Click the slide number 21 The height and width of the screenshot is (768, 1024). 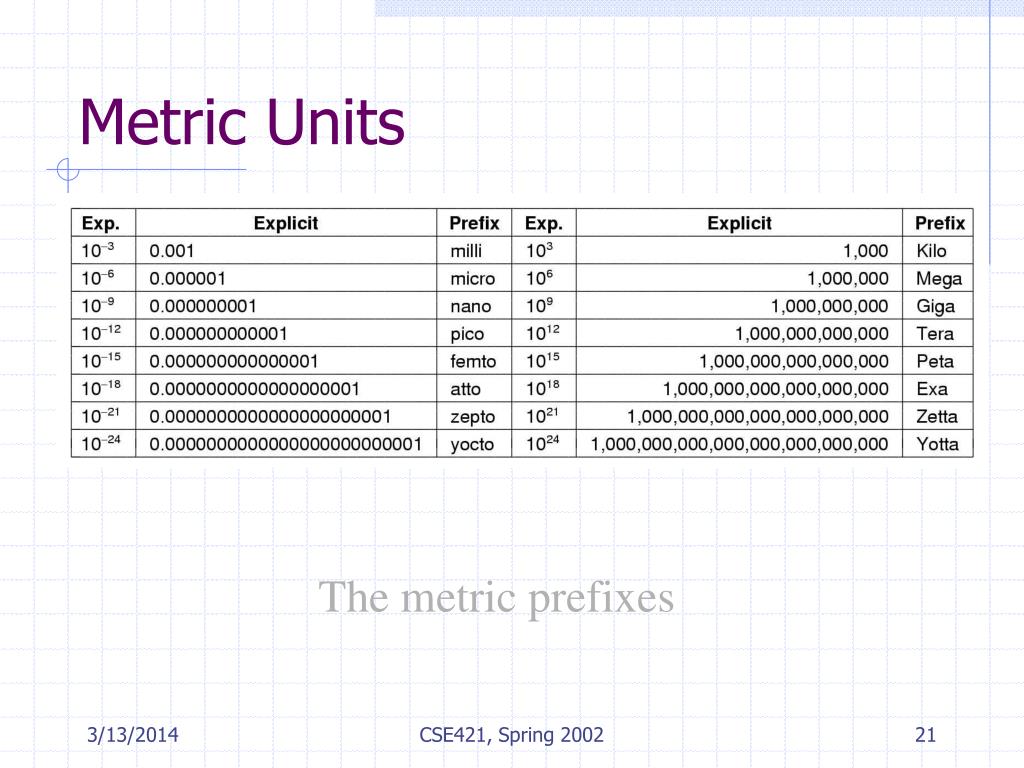pyautogui.click(x=925, y=735)
